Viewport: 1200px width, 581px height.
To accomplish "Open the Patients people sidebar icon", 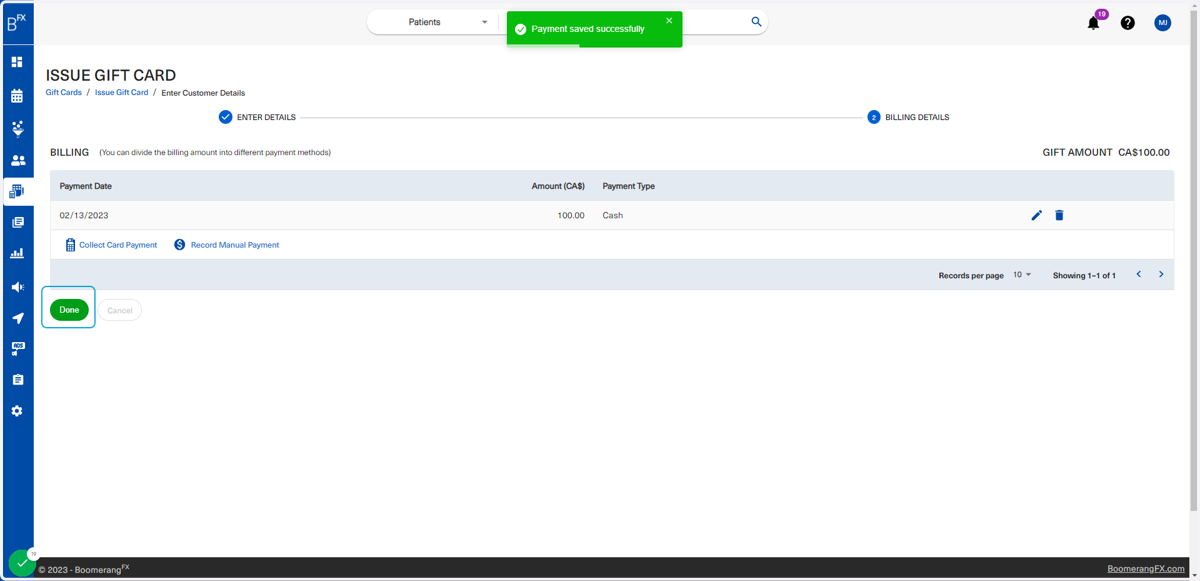I will coord(17,160).
